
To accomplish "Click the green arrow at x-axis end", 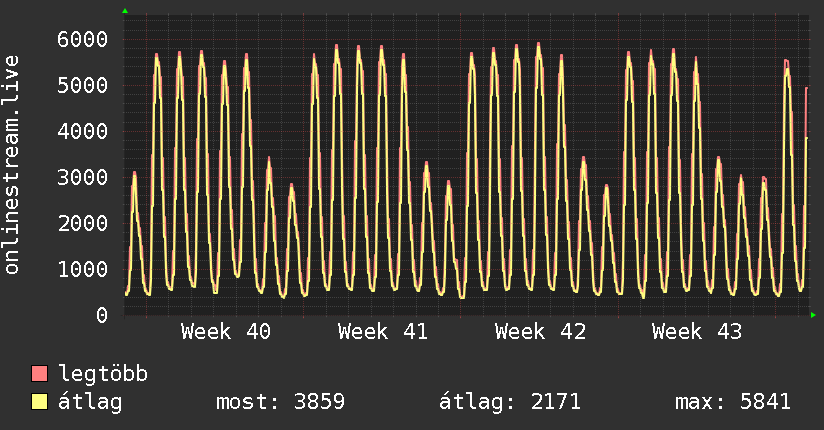I will (813, 315).
